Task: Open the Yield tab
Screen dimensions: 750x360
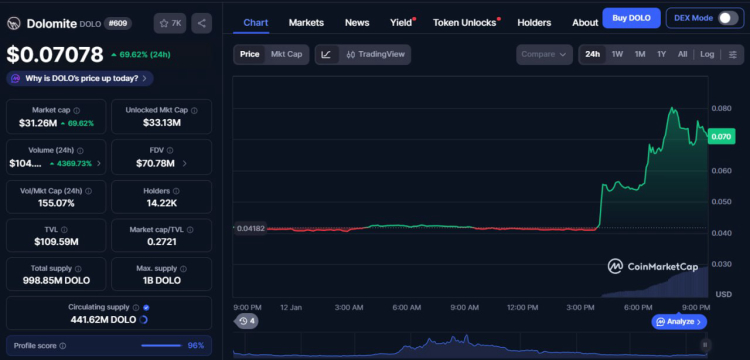Action: 401,22
